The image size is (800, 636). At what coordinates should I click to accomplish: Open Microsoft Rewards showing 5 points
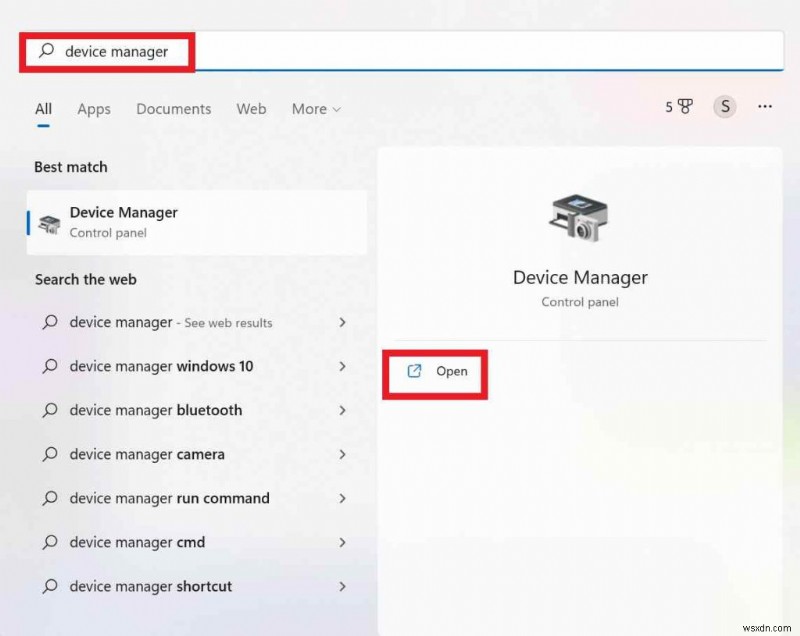[x=681, y=106]
